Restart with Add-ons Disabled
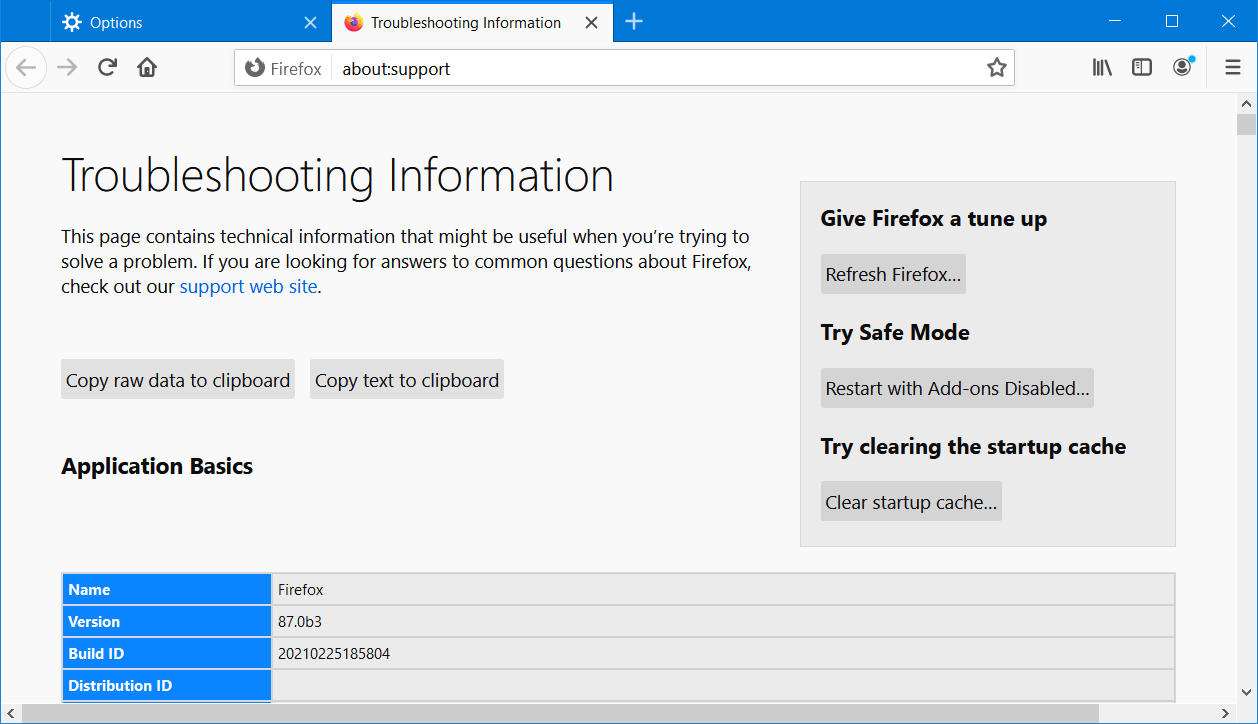Screen dimensions: 1258x724 [x=957, y=388]
